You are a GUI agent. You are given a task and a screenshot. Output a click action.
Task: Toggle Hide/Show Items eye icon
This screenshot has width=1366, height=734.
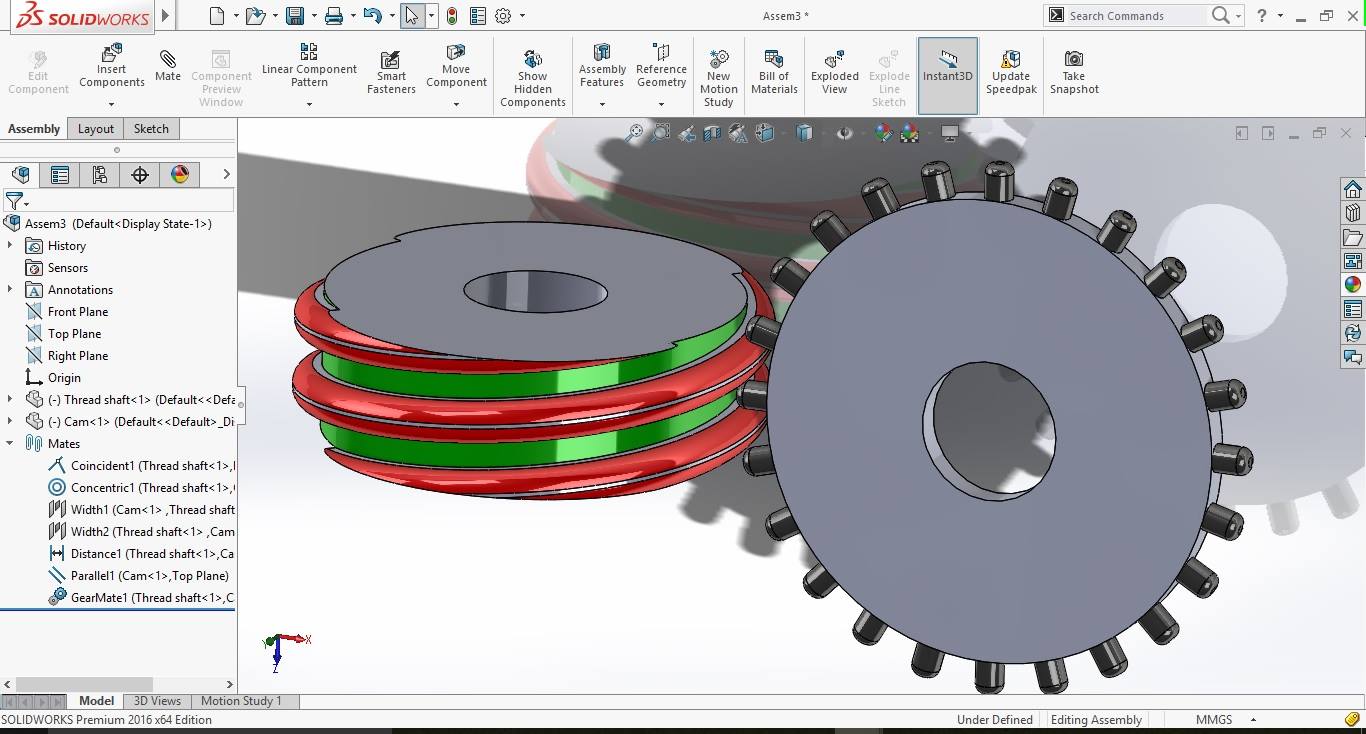point(845,133)
